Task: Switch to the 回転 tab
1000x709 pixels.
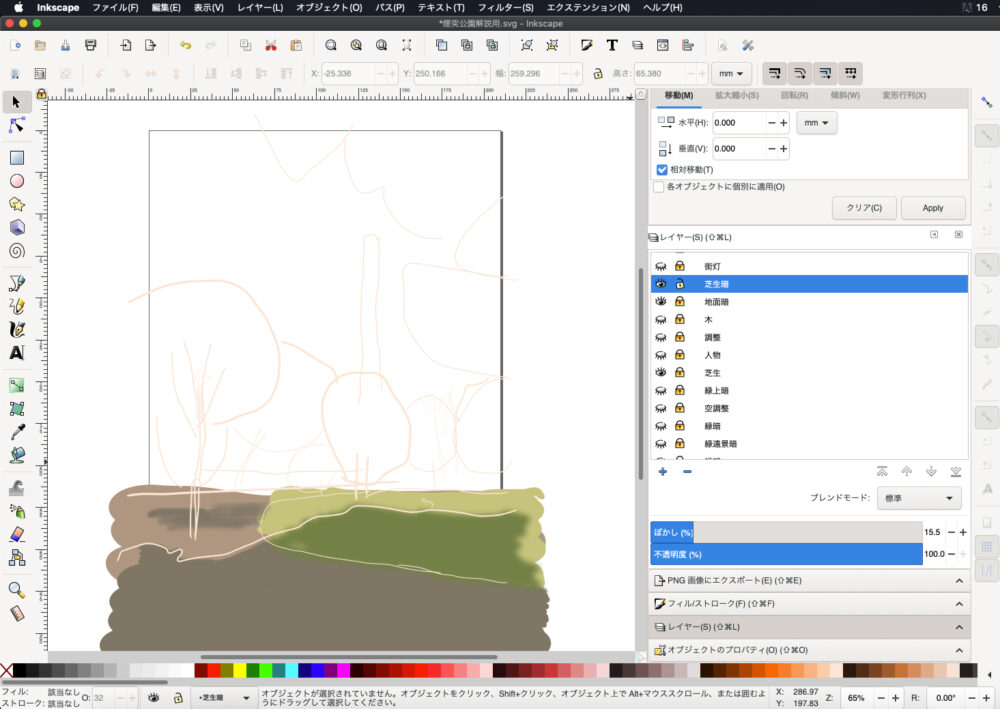Action: [x=794, y=95]
